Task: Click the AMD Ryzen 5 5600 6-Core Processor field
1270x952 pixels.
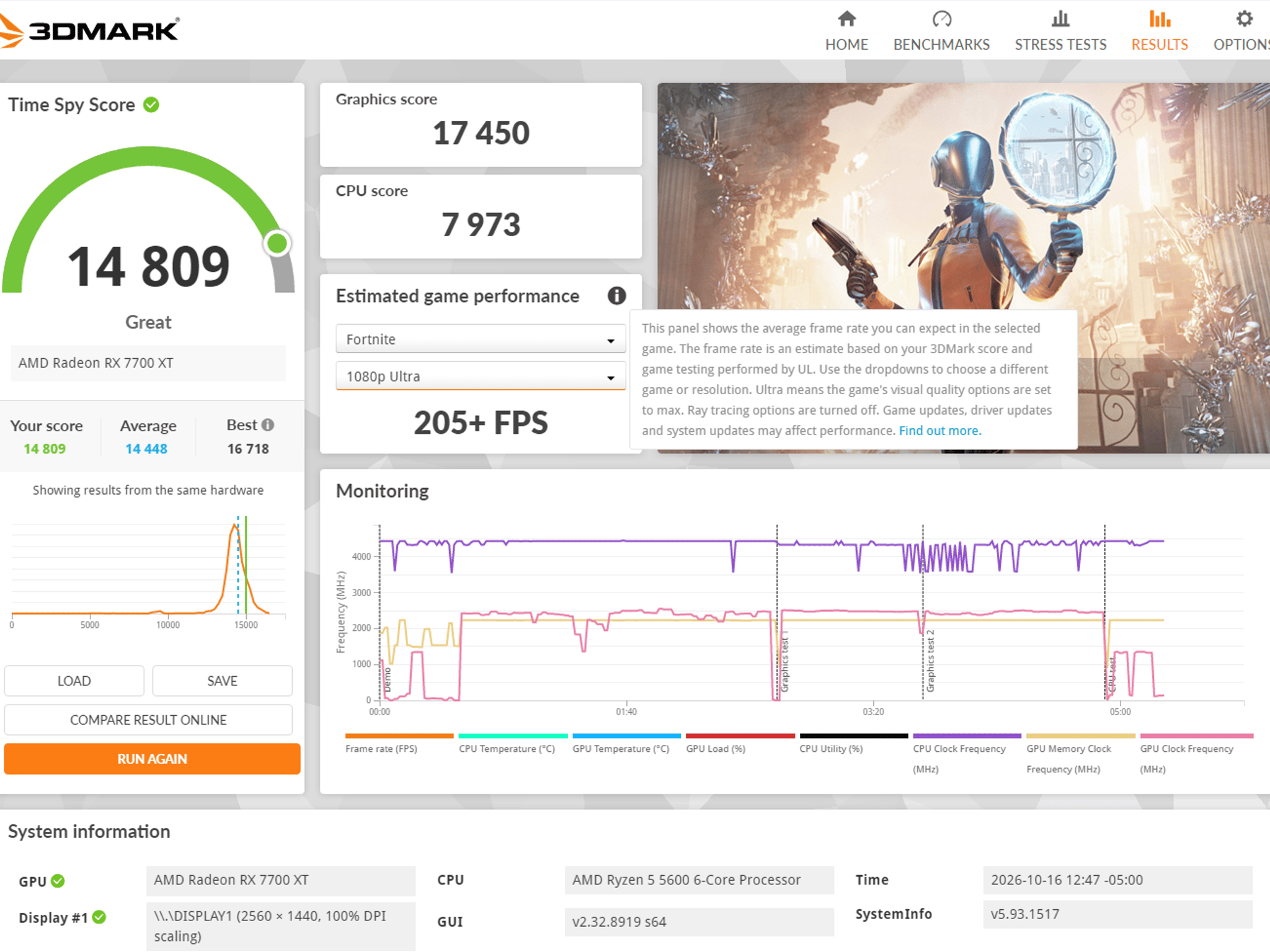Action: click(699, 880)
